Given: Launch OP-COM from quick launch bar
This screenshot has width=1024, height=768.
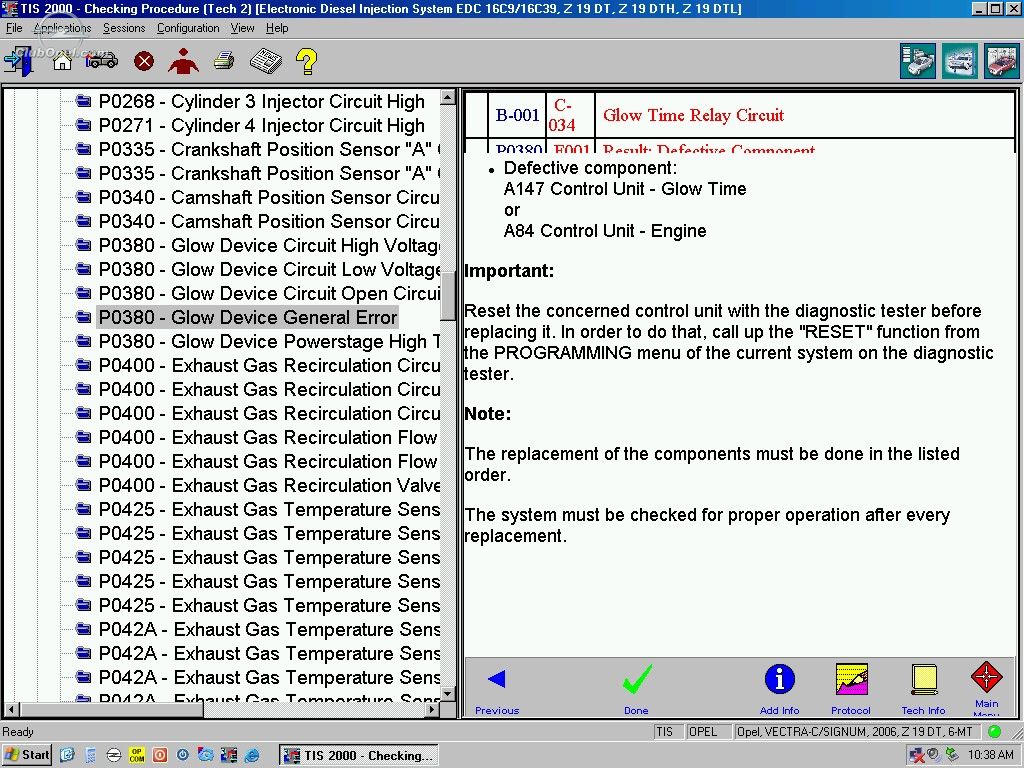Looking at the screenshot, I should [x=136, y=755].
